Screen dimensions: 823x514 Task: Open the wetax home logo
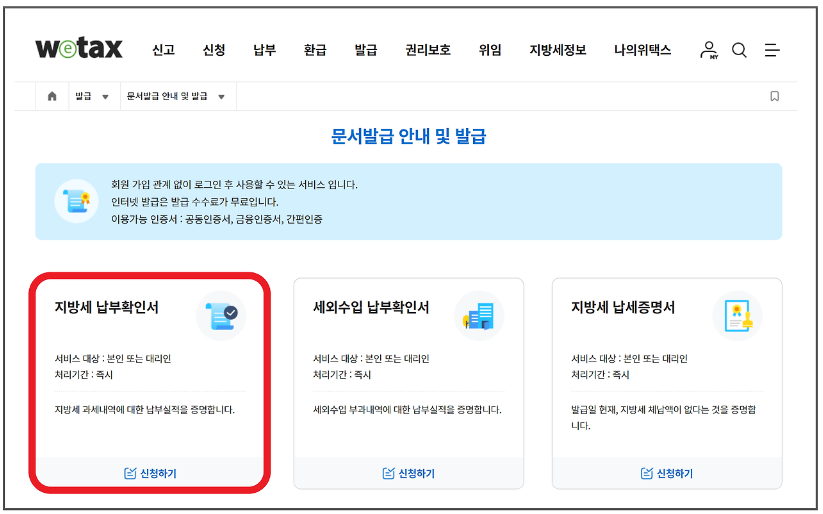79,48
